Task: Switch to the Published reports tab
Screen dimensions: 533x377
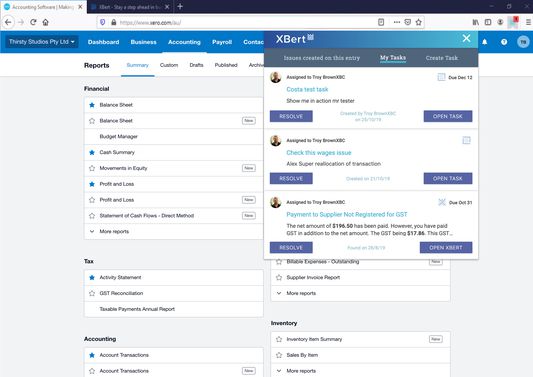Action: 226,65
